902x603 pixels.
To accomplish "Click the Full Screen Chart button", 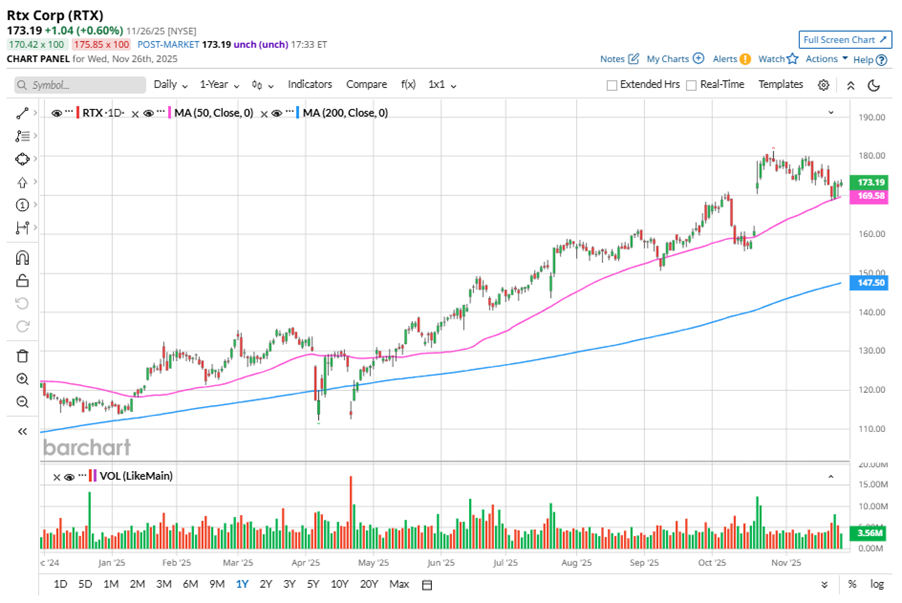I will tap(845, 40).
